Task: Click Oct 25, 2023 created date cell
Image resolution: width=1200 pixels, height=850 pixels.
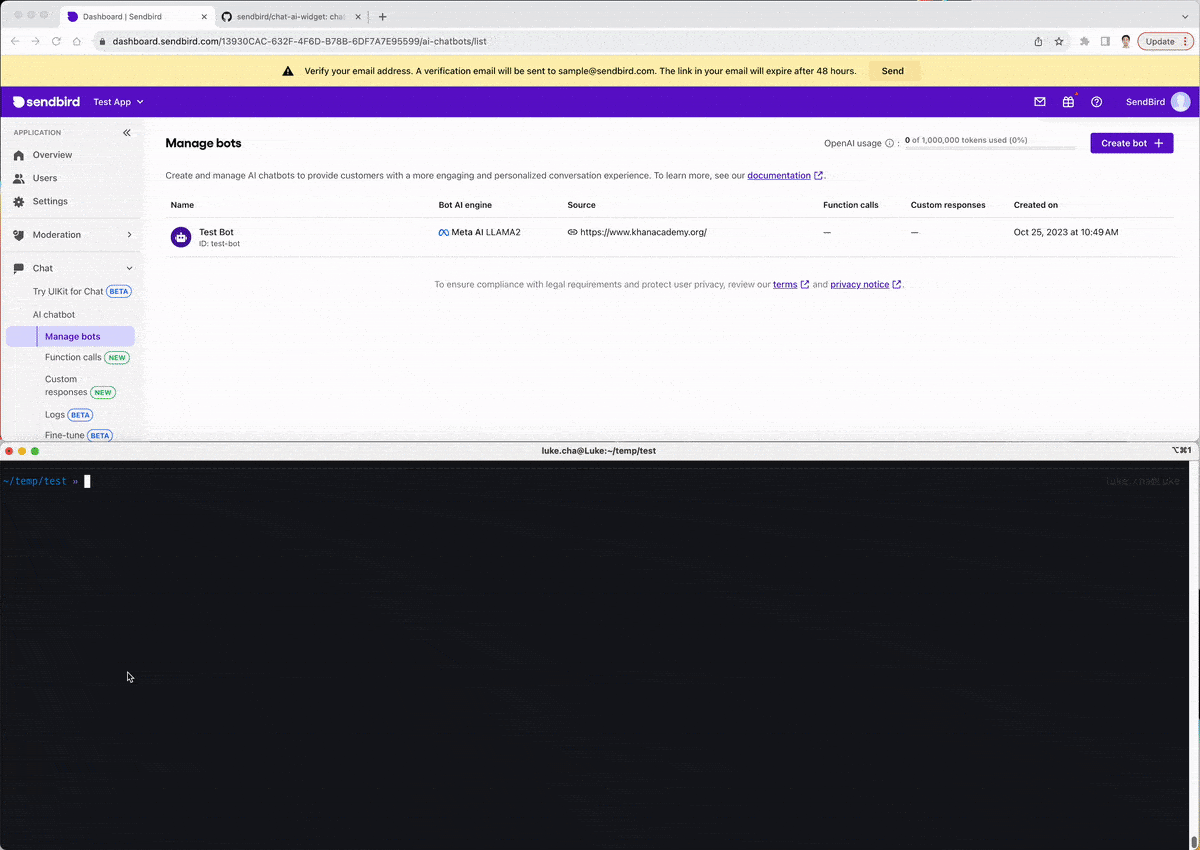Action: 1066,232
